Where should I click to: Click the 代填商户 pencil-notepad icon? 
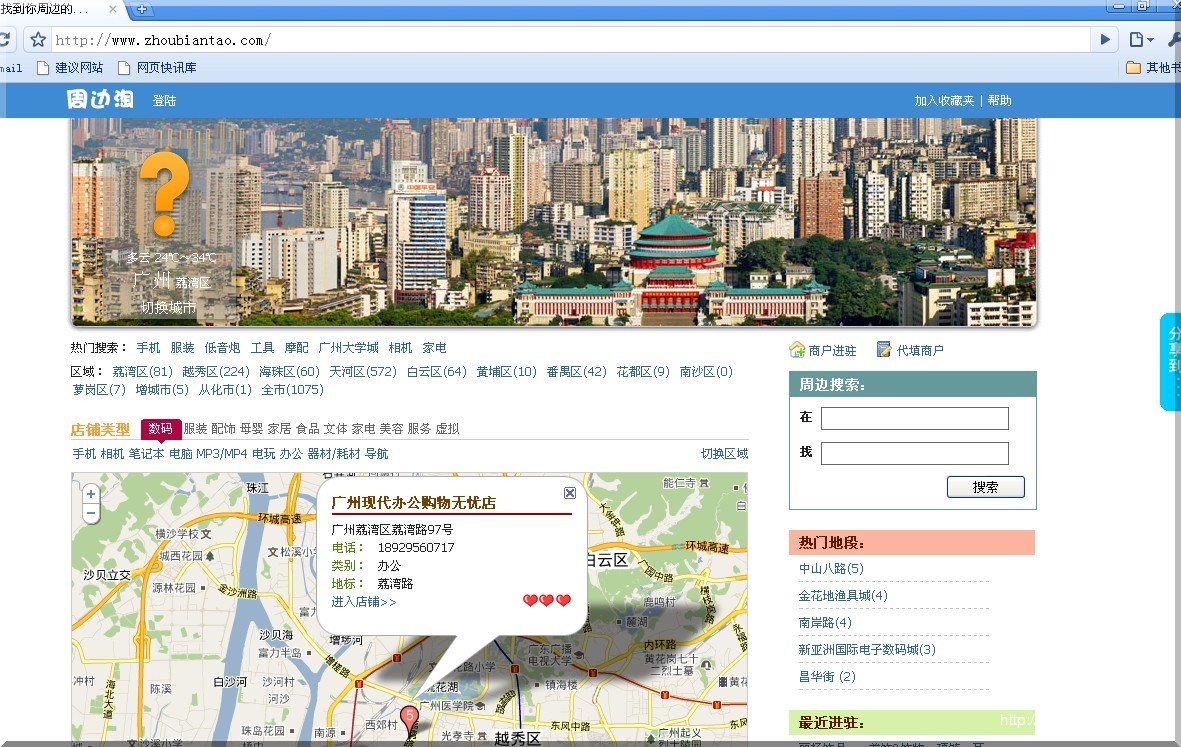tap(883, 349)
